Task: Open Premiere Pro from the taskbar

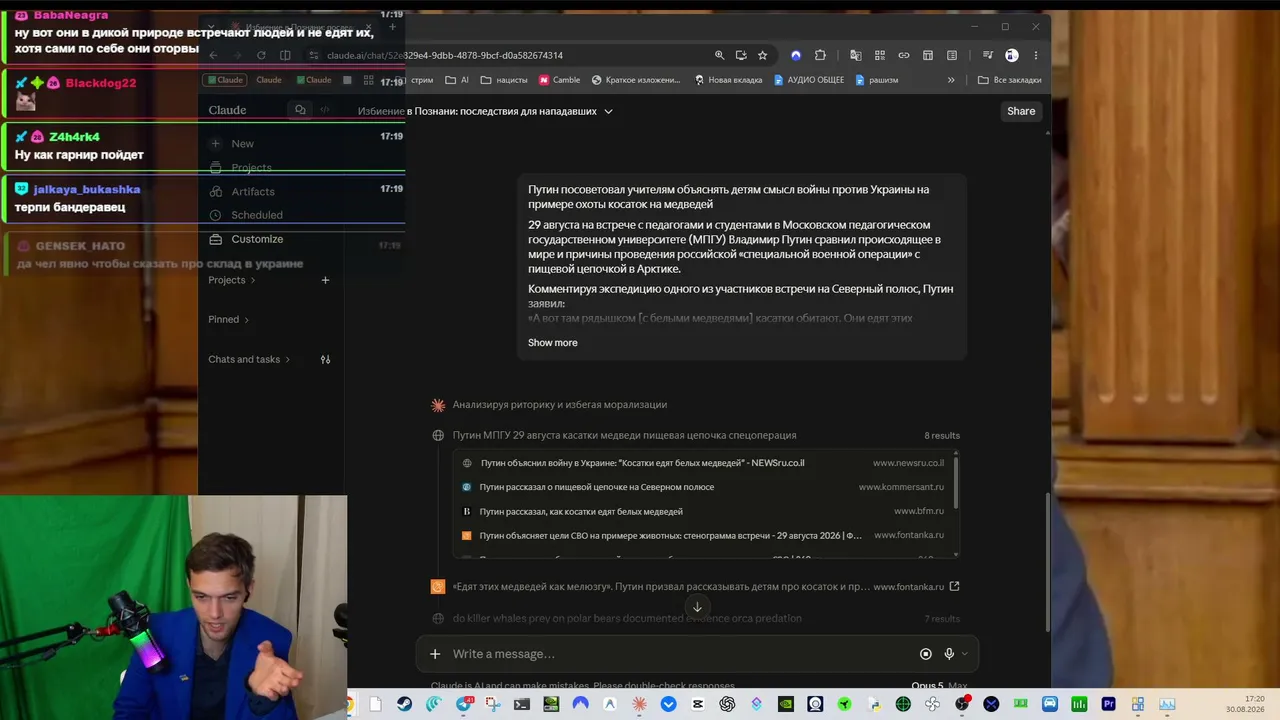Action: click(1108, 704)
